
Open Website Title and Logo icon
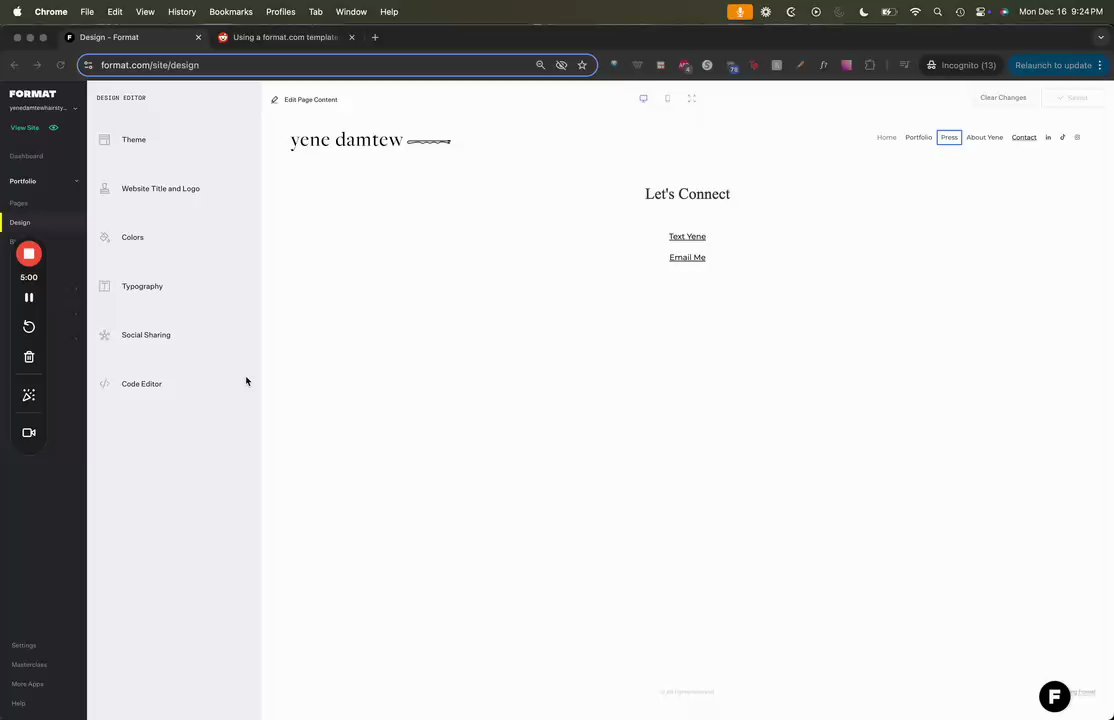pos(104,188)
